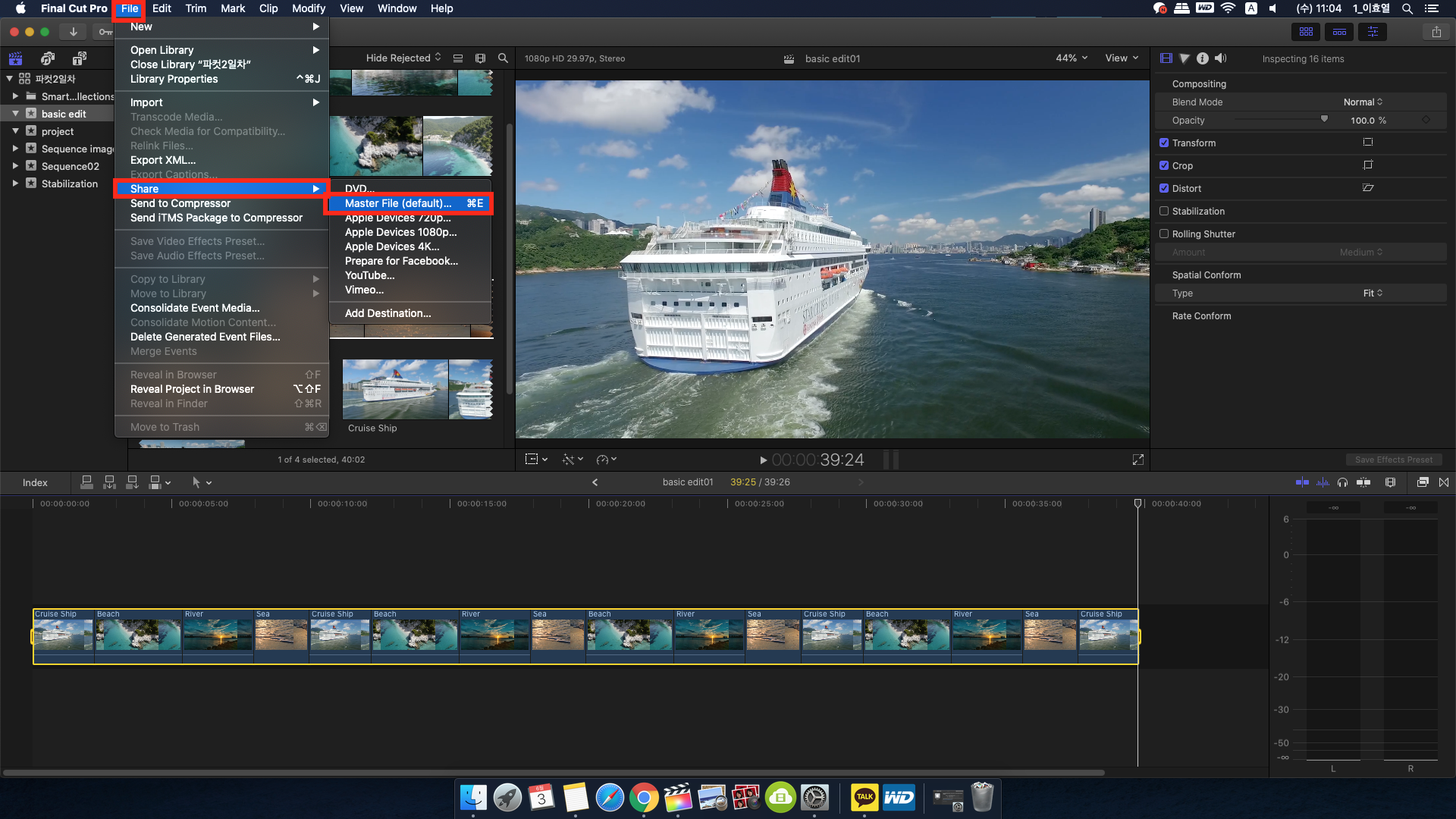
Task: Expand the Stabilization event in sidebar
Action: 15,184
